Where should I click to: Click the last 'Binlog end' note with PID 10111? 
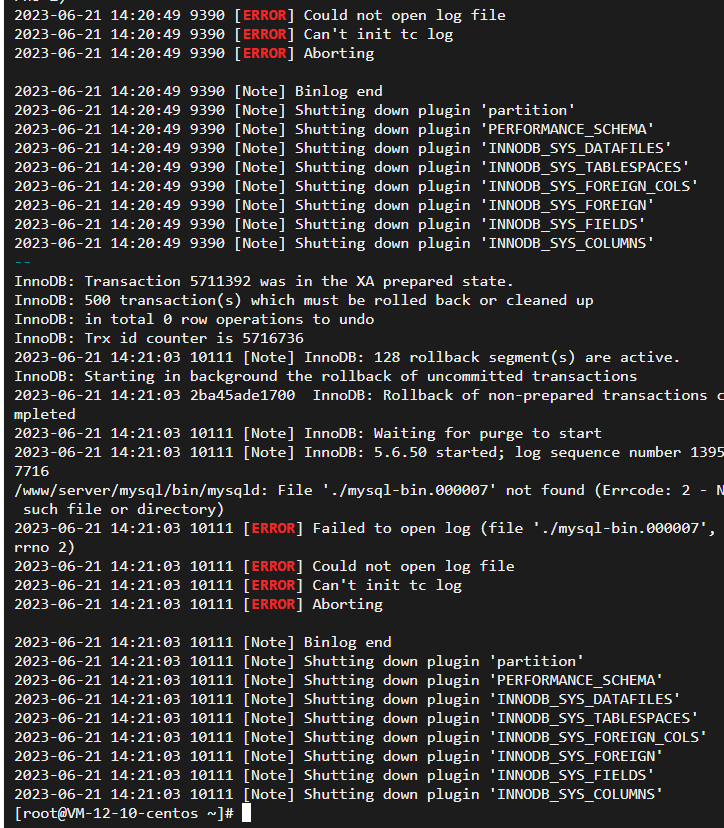(x=203, y=642)
